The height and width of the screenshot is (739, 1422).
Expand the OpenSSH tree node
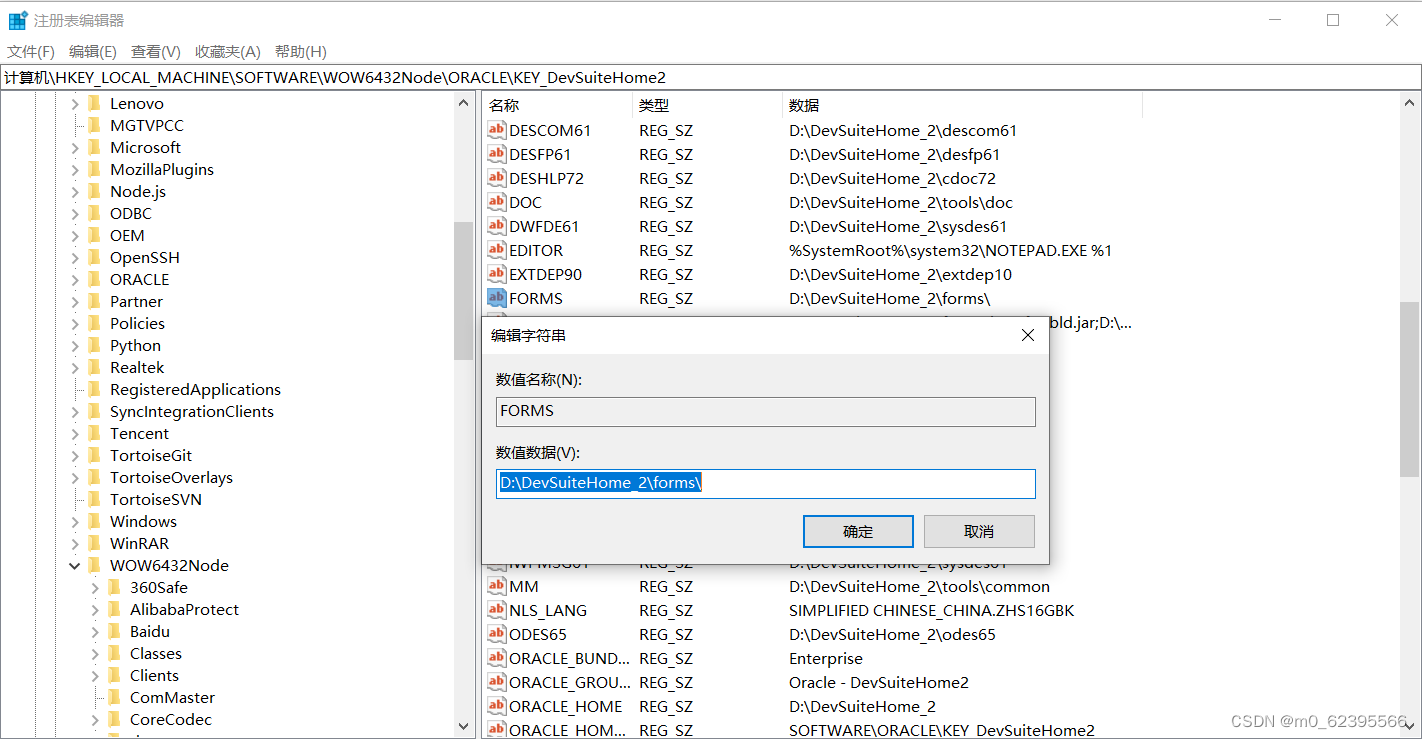[x=75, y=257]
